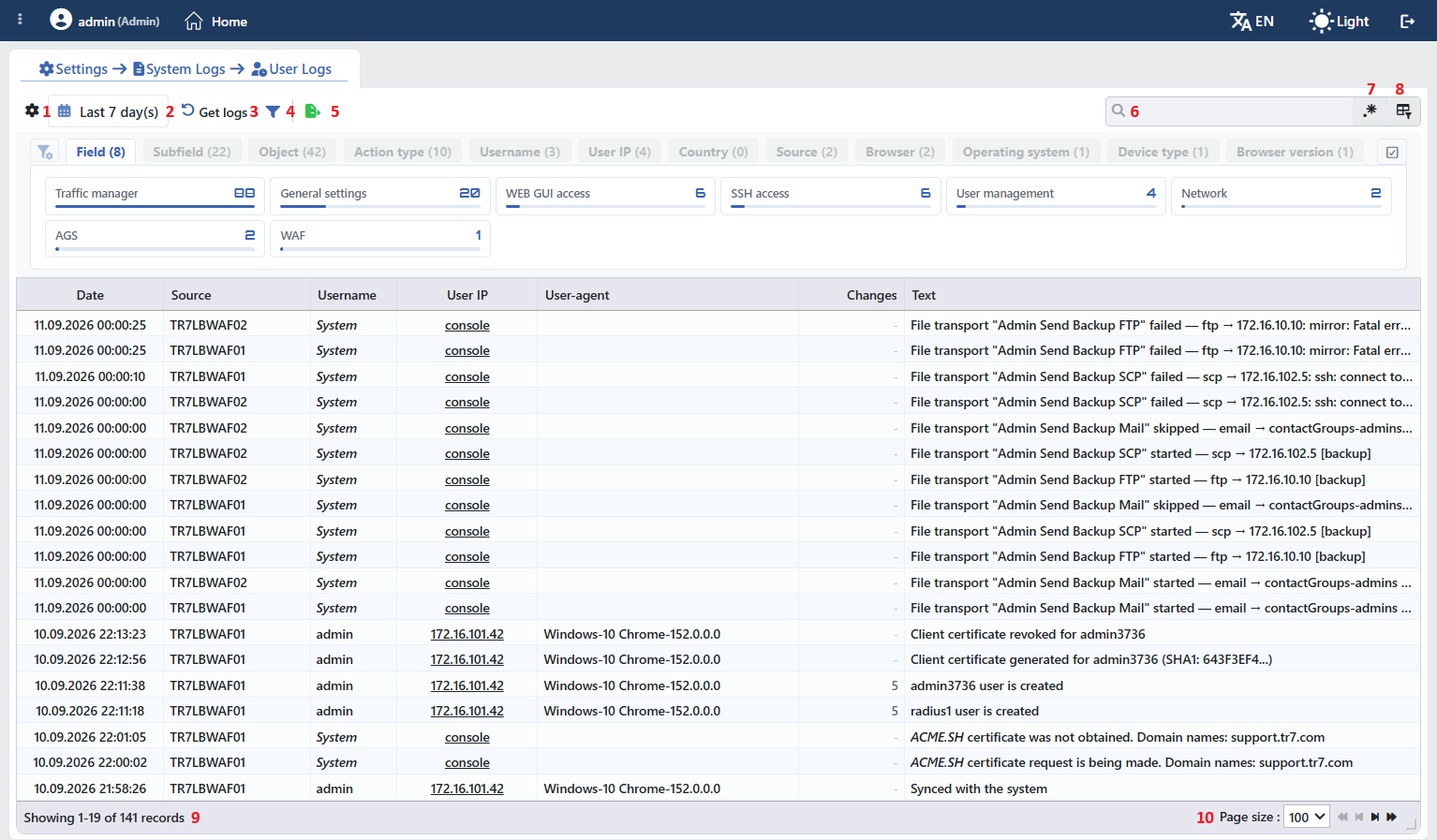Filter by AGS field

155,238
